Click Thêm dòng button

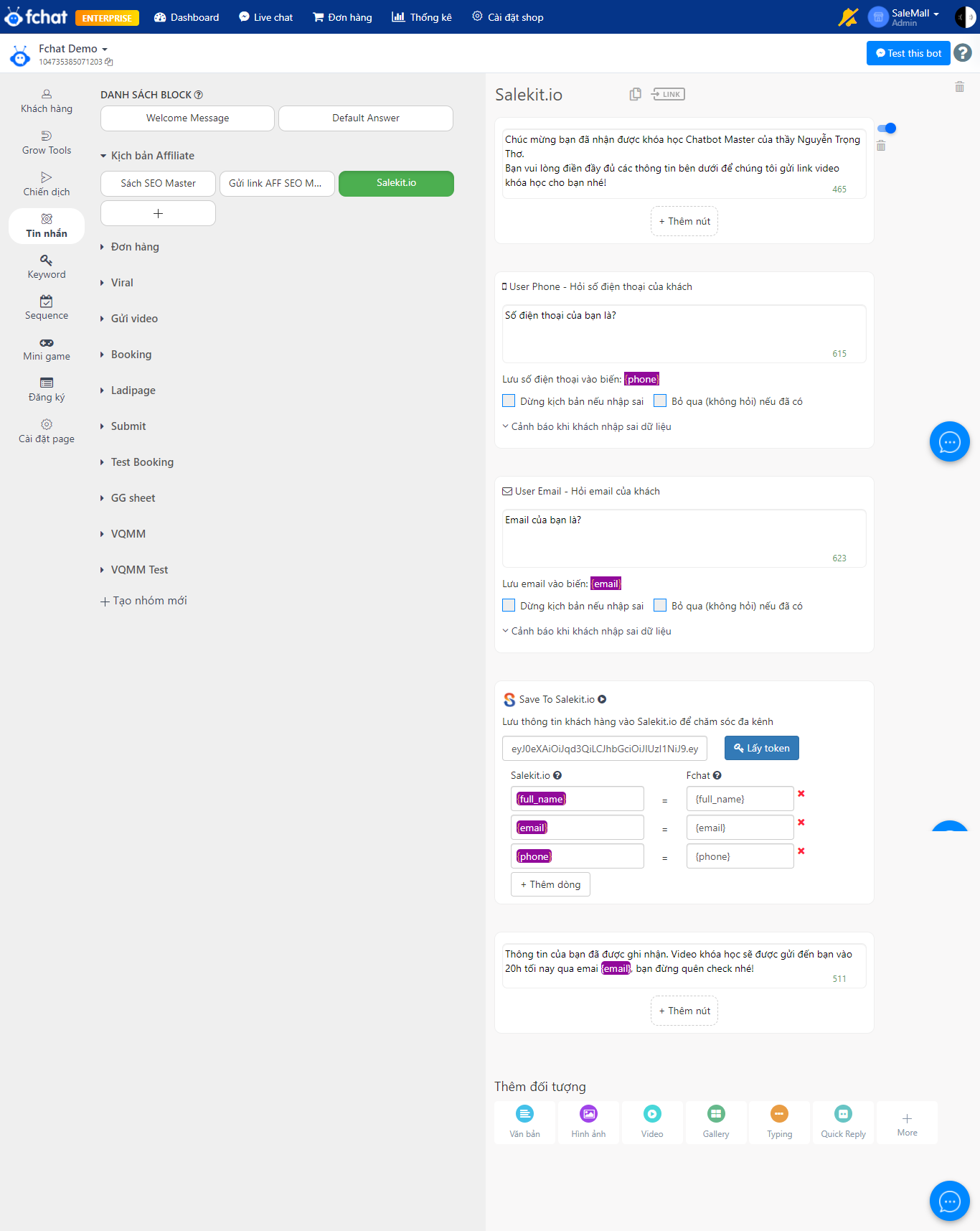(550, 884)
